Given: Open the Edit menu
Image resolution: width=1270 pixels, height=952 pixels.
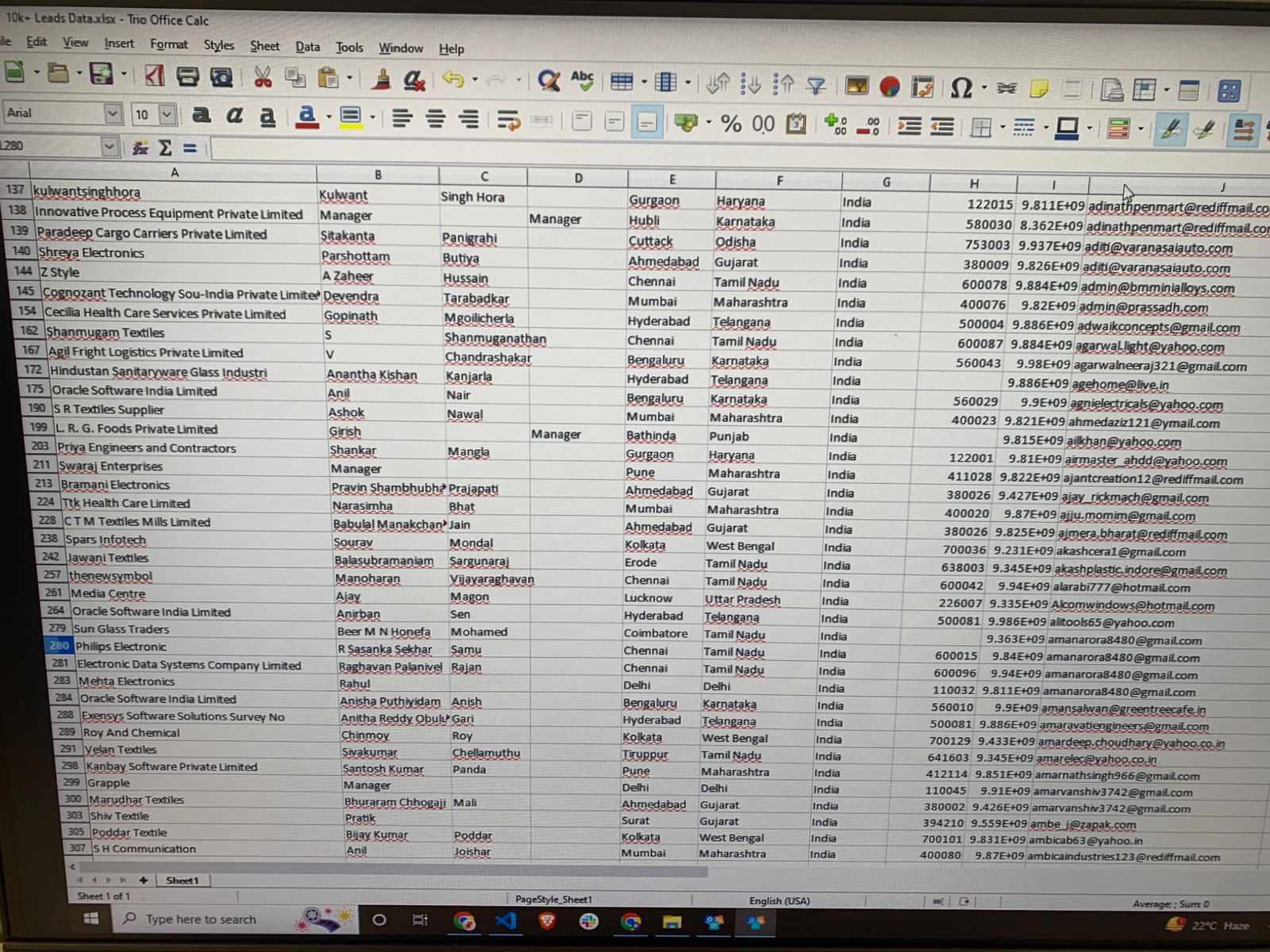Looking at the screenshot, I should 37,42.
